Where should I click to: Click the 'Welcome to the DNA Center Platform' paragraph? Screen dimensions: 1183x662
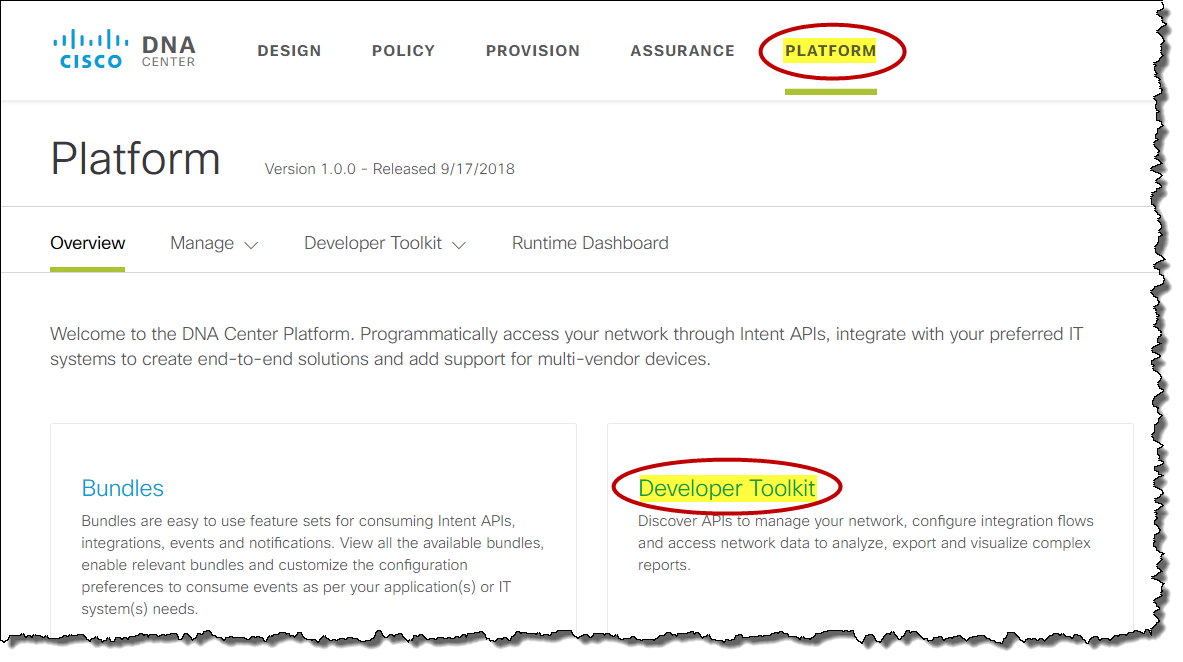coord(567,346)
